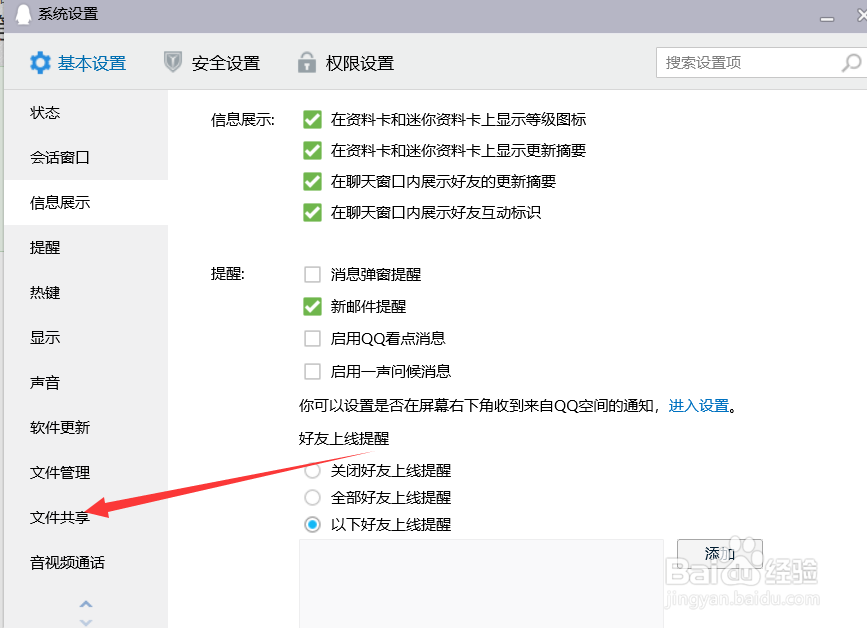867x628 pixels.
Task: Enable 启用QQ看点消息
Action: click(311, 339)
